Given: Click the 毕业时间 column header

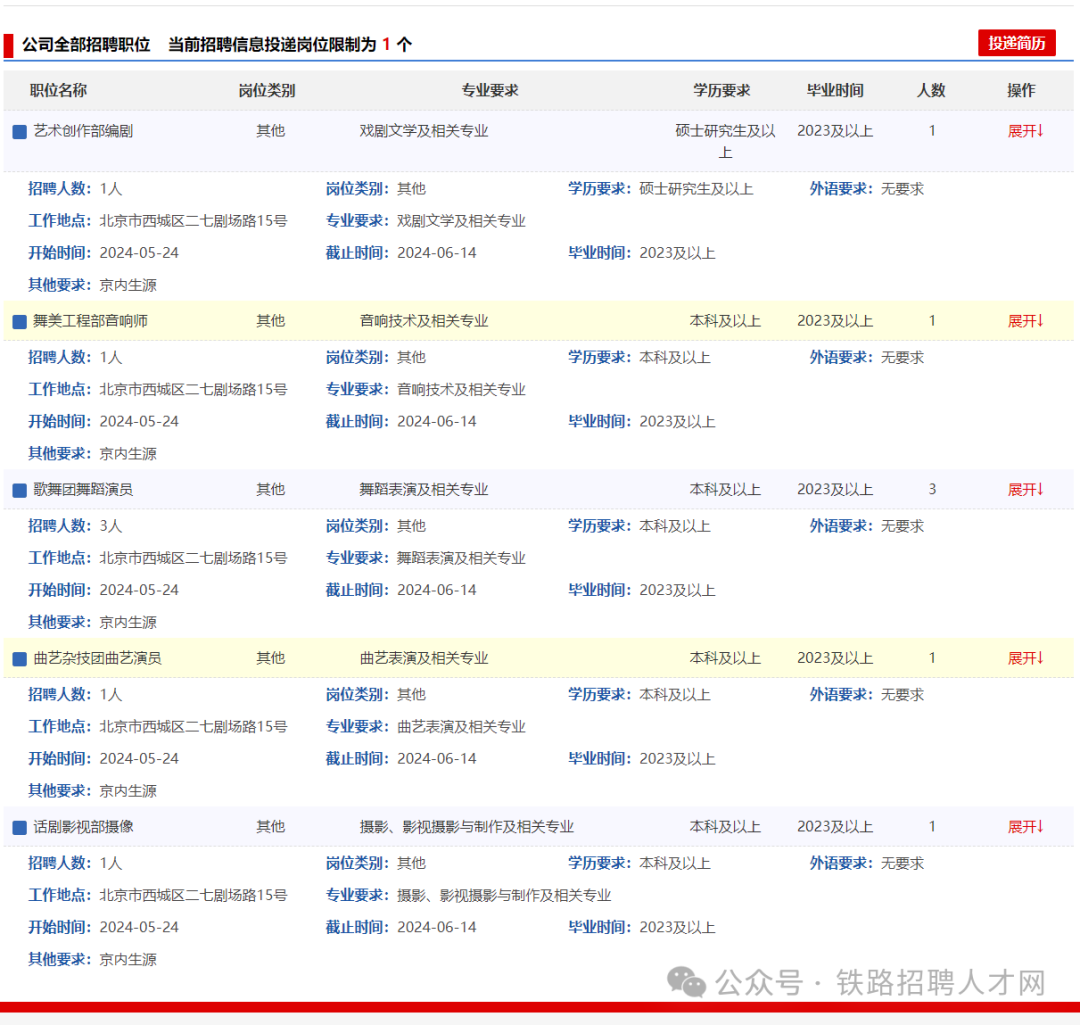Looking at the screenshot, I should [835, 90].
